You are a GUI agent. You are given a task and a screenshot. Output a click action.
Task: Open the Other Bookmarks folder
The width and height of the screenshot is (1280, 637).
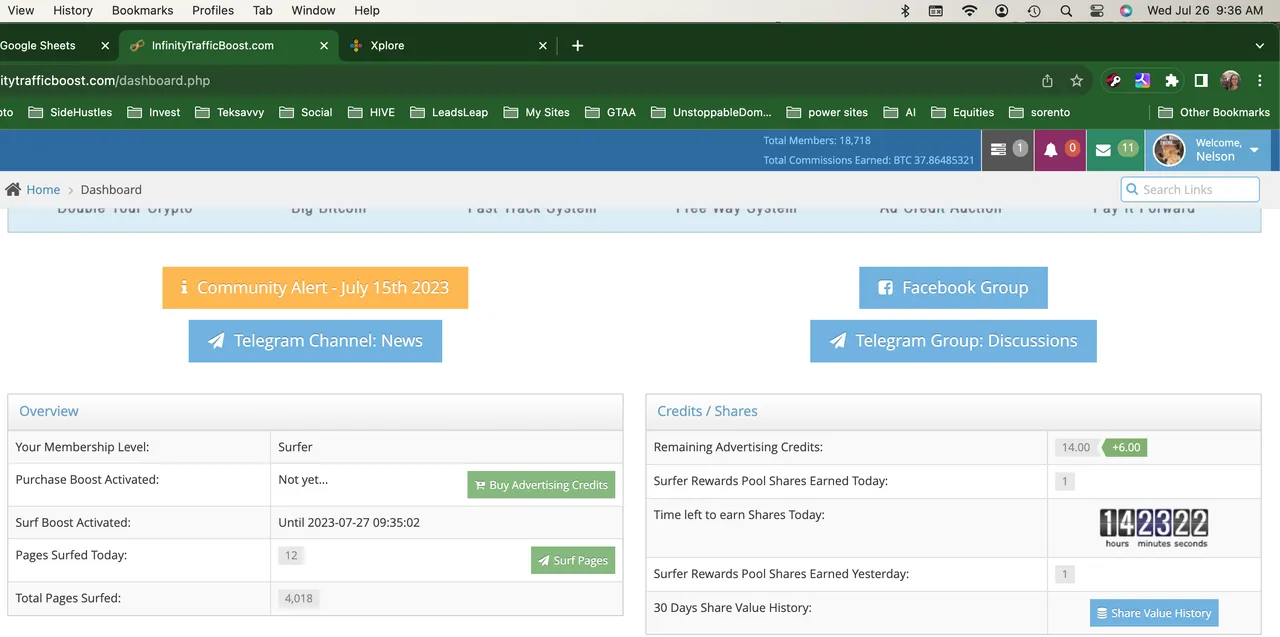(x=1213, y=112)
